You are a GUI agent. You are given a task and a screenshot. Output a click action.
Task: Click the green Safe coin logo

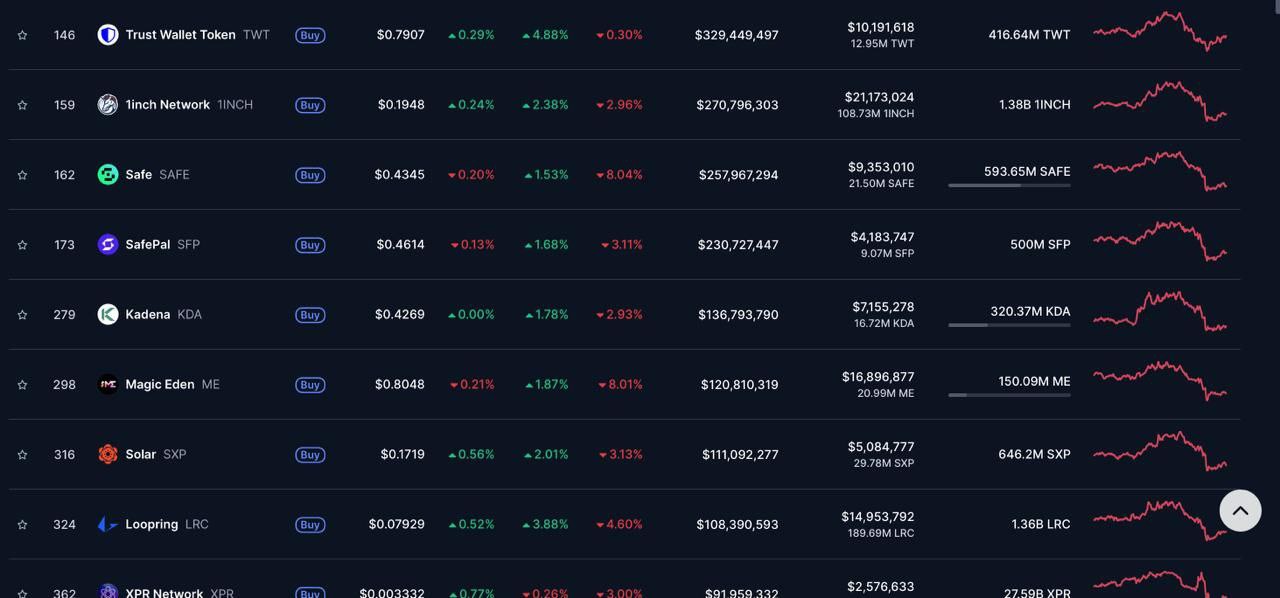click(108, 175)
